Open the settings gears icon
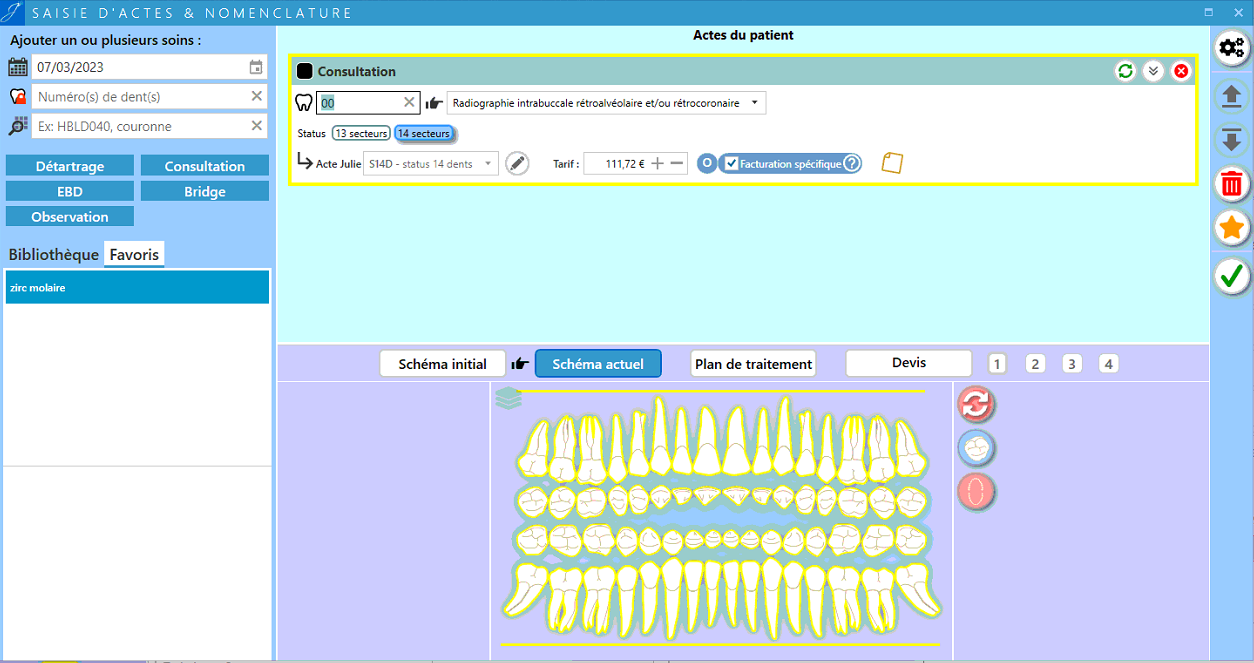 click(x=1232, y=48)
